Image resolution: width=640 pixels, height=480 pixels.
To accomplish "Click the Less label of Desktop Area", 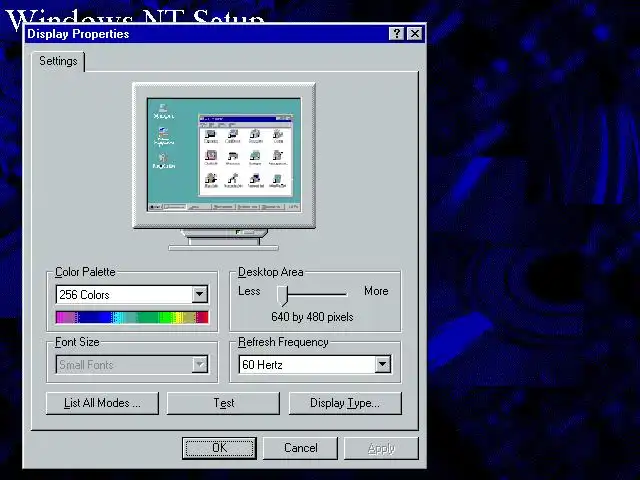I will click(x=249, y=291).
